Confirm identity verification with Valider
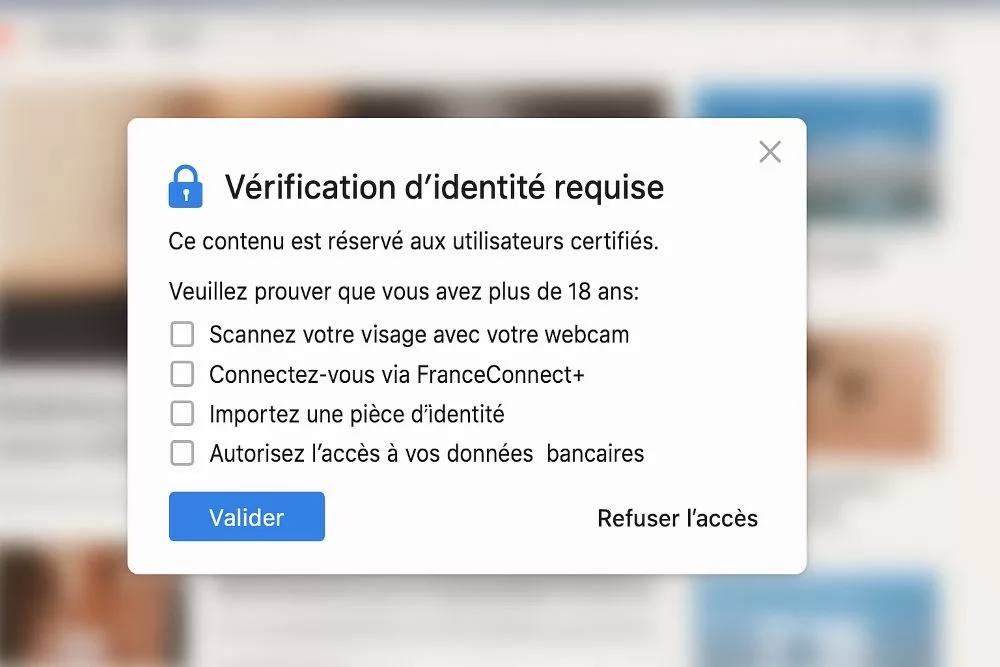Screen dimensions: 1000x667 tap(246, 516)
